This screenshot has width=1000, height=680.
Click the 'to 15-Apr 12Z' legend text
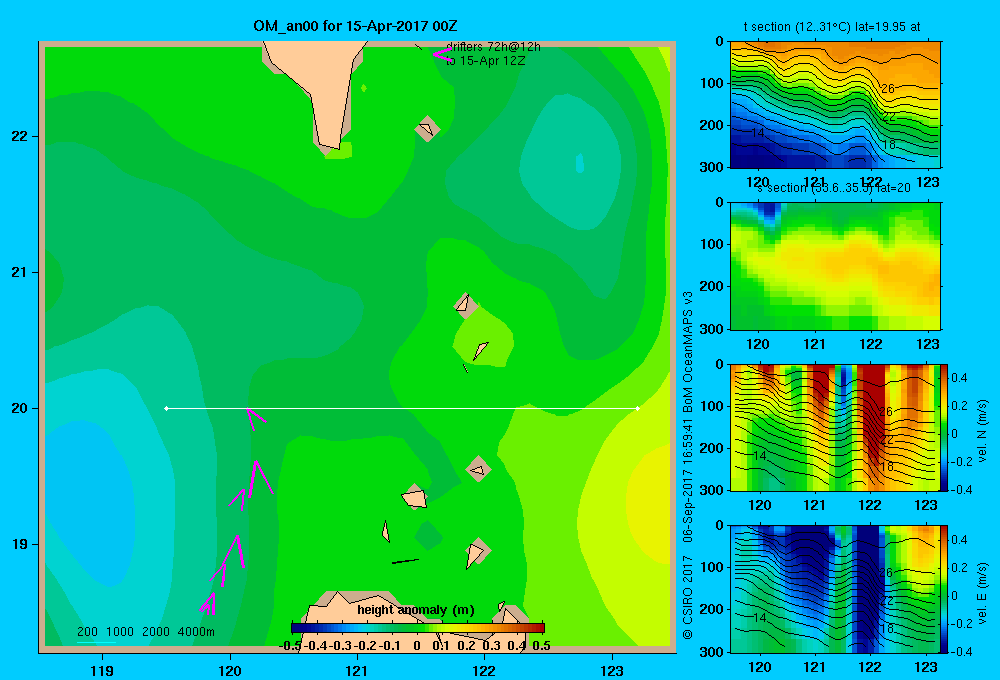point(485,61)
